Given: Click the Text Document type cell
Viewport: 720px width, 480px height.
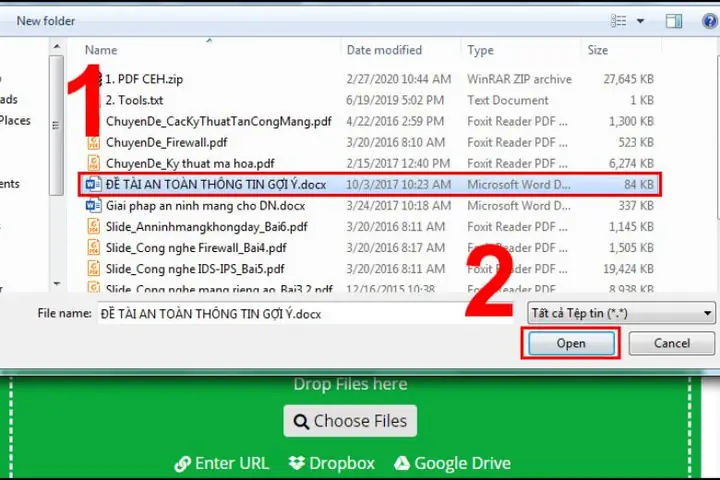Looking at the screenshot, I should (x=508, y=100).
